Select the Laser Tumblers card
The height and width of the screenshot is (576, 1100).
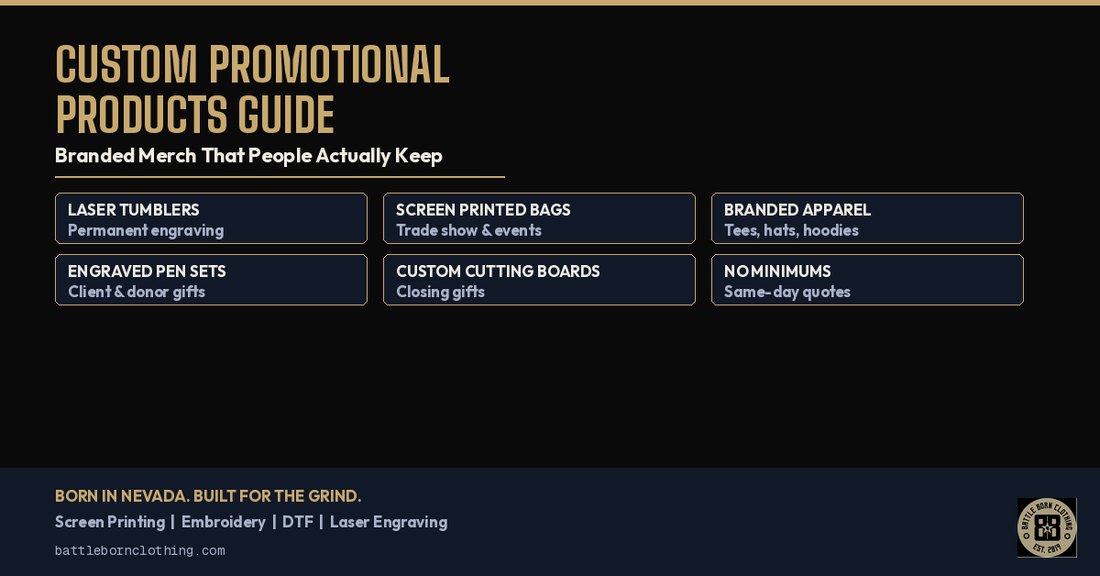[211, 218]
